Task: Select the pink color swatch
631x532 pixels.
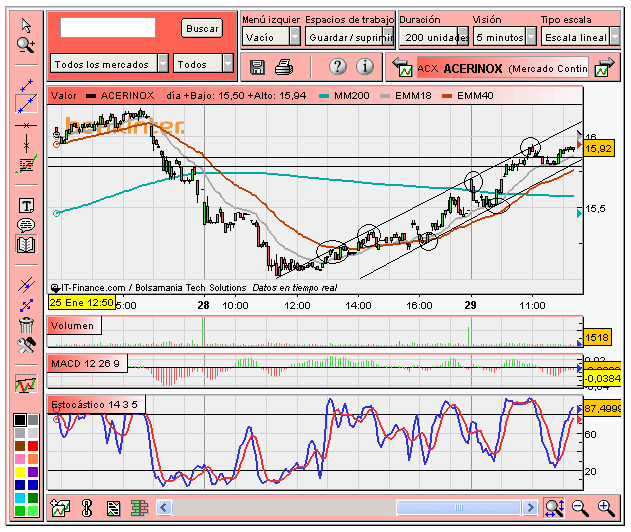Action: [x=20, y=459]
